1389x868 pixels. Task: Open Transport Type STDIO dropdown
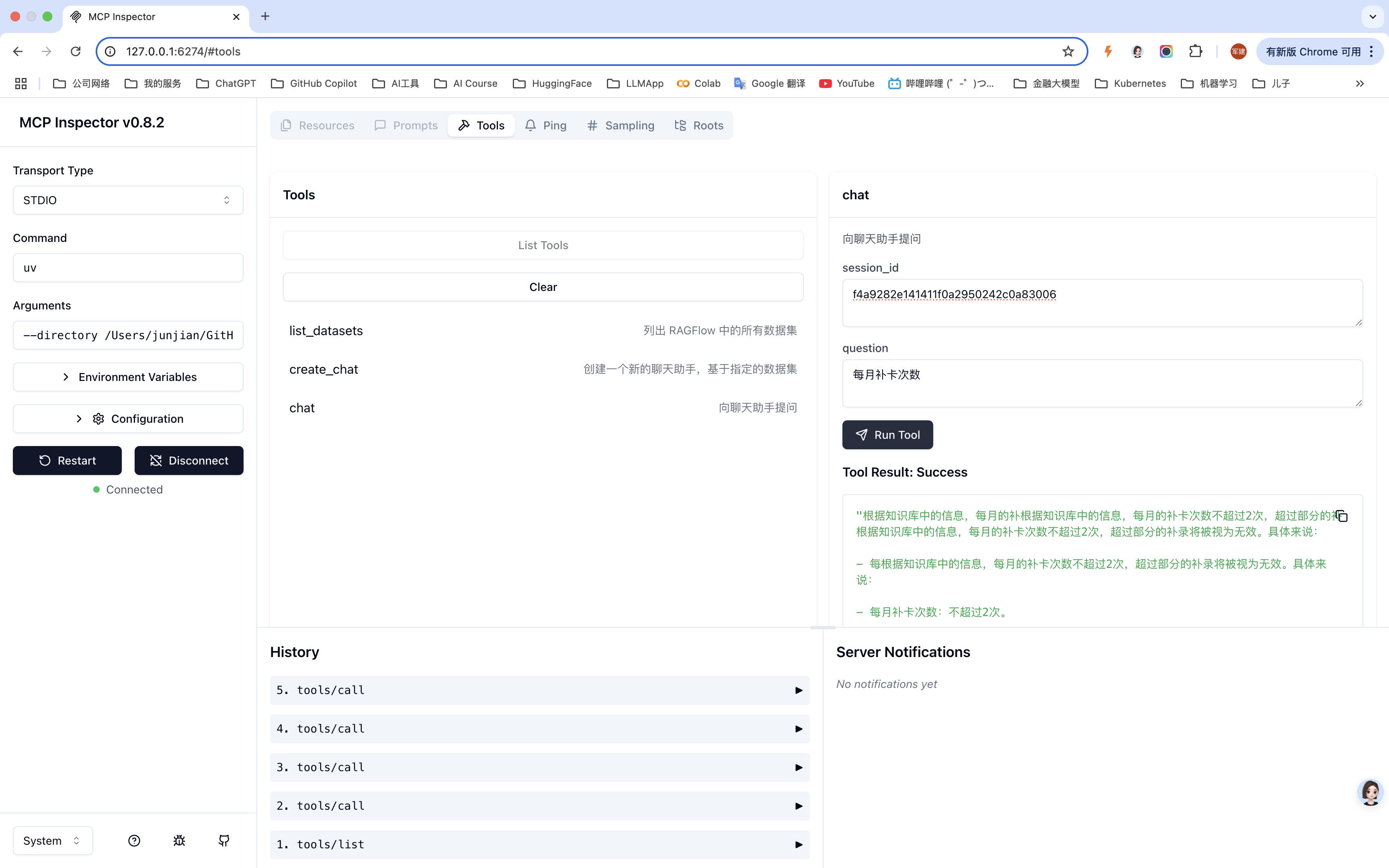[x=128, y=201]
